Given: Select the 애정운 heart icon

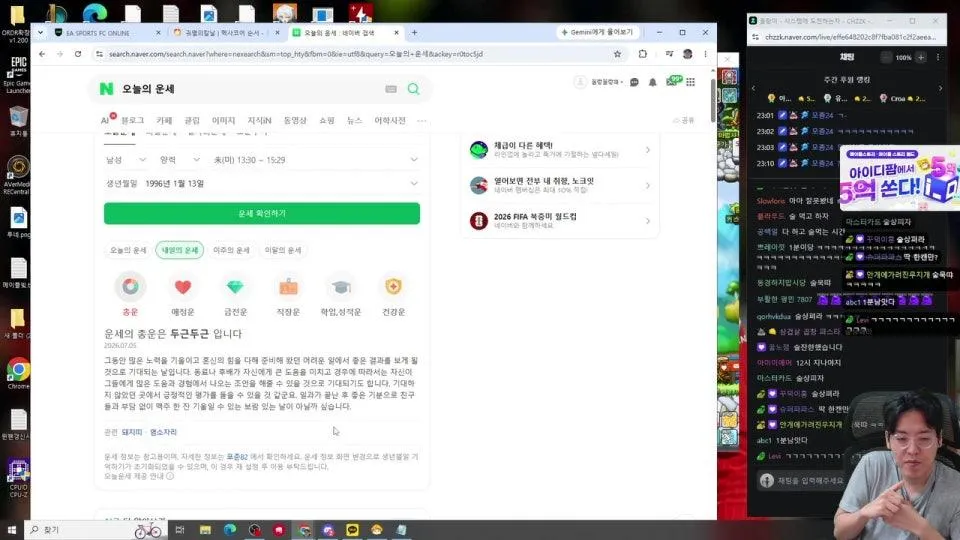Looking at the screenshot, I should coord(183,287).
